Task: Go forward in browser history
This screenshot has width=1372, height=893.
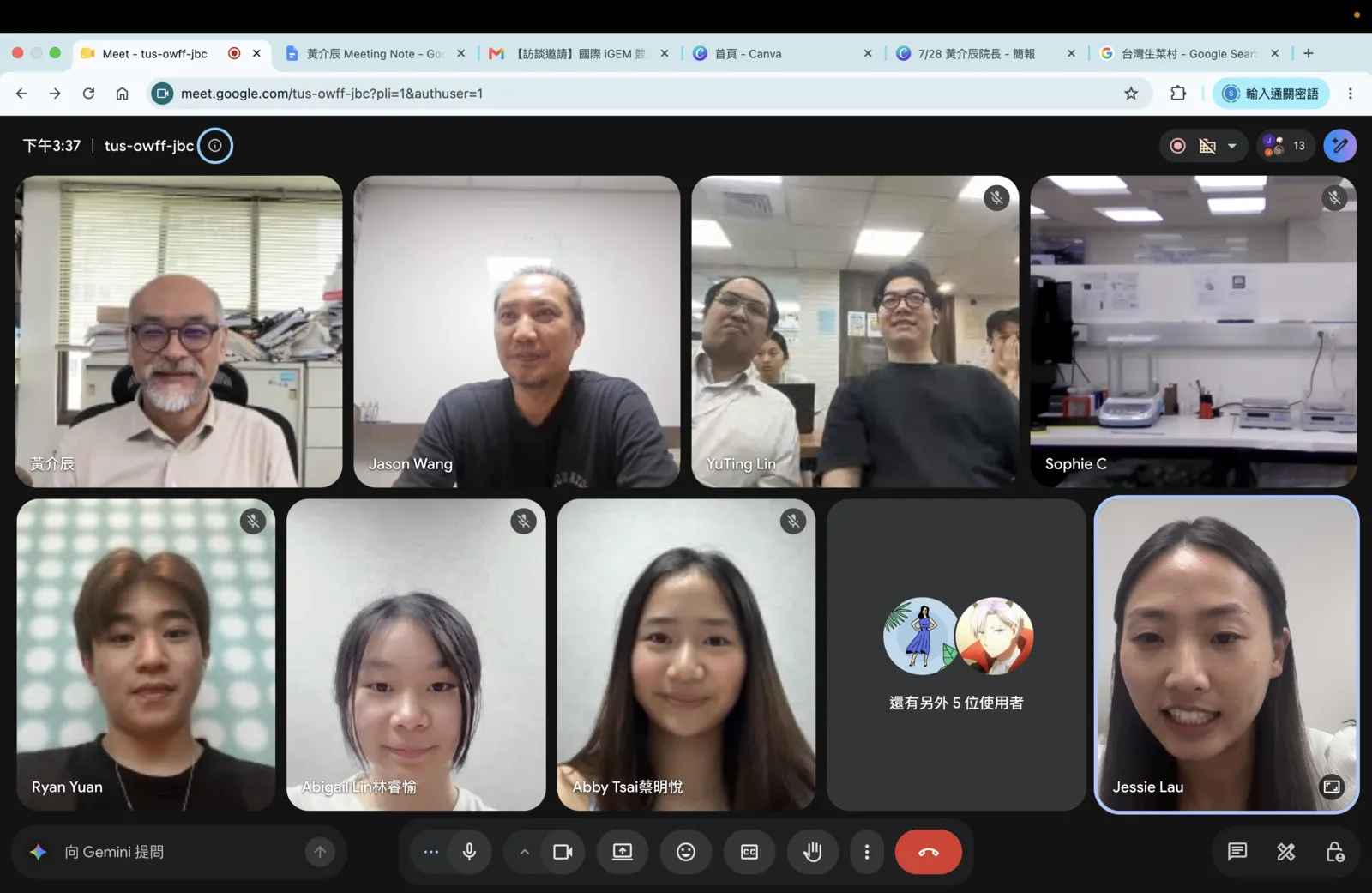Action: tap(55, 94)
